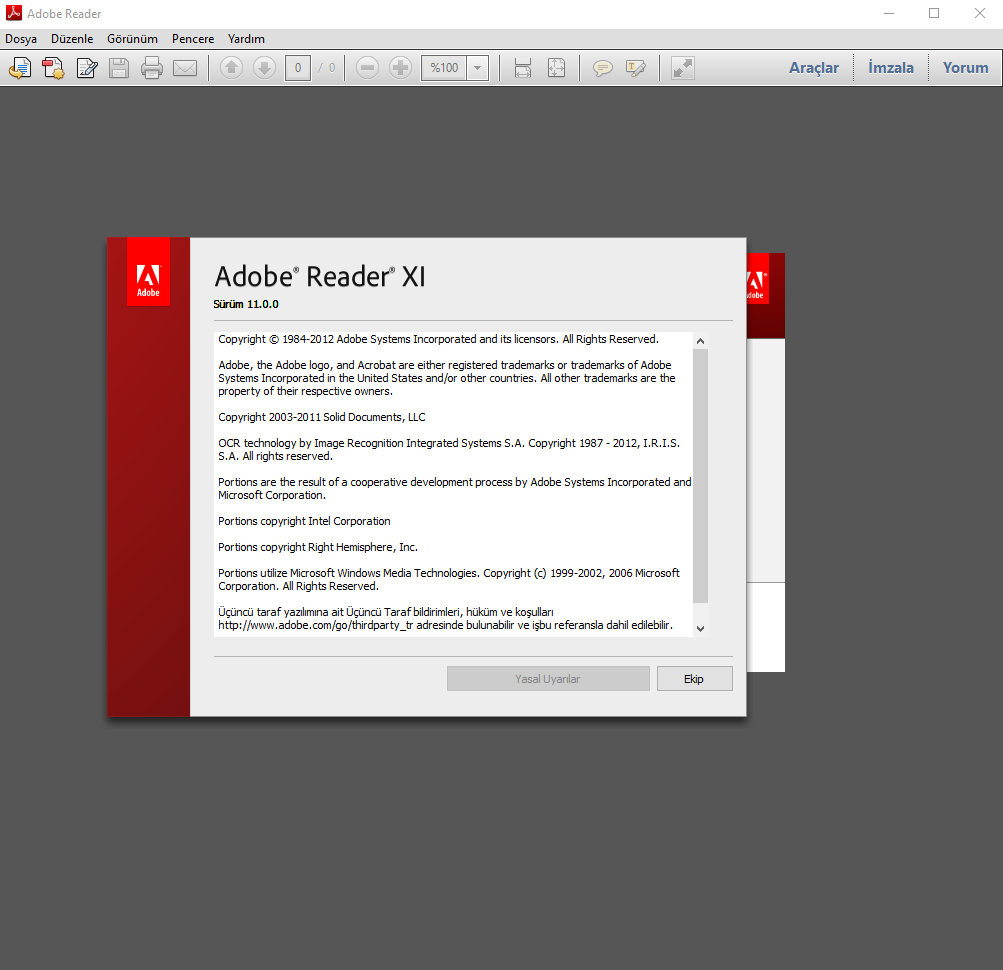Click the page number input field
Image resolution: width=1003 pixels, height=970 pixels.
(298, 68)
